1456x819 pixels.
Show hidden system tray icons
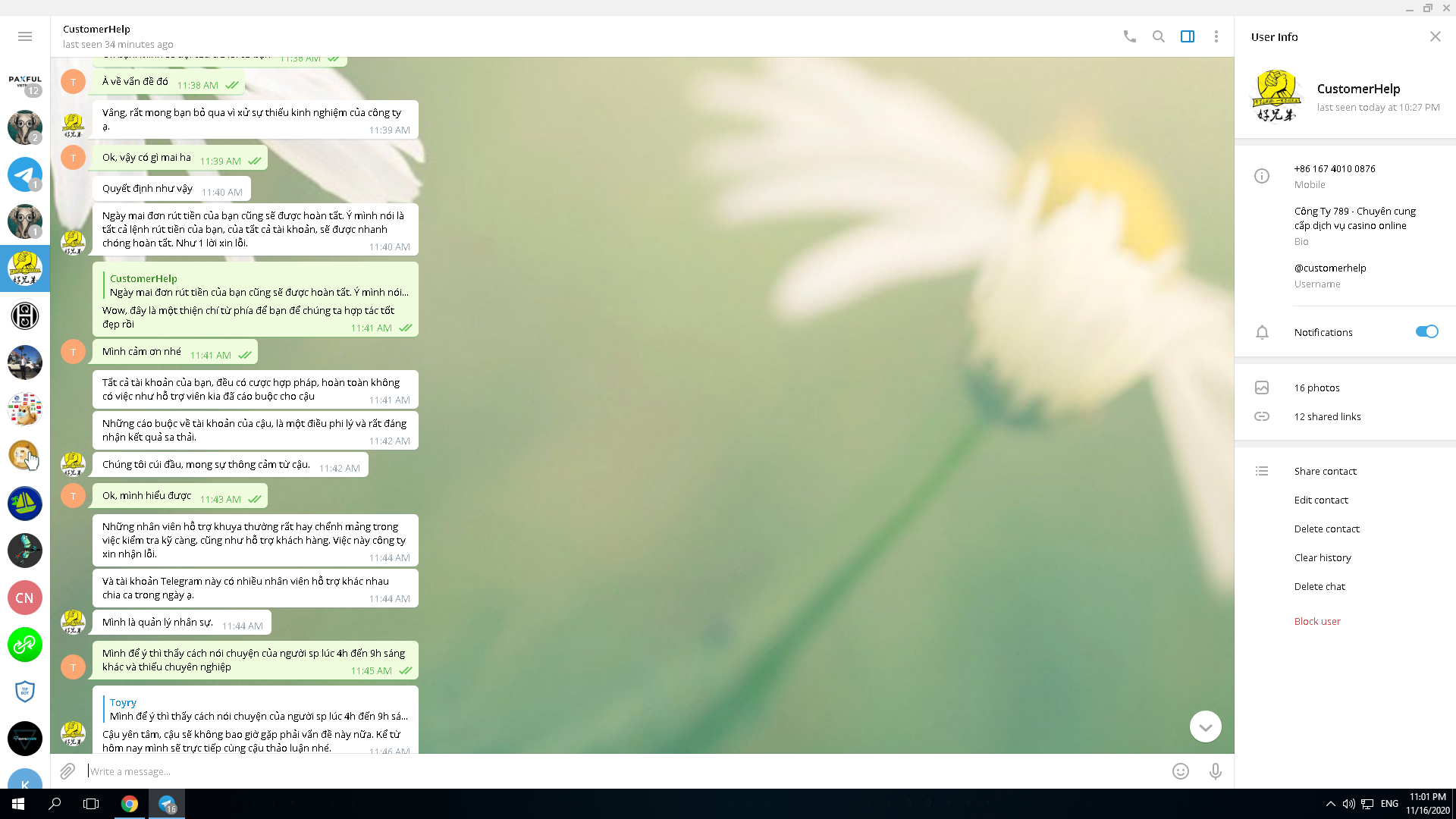[x=1330, y=804]
